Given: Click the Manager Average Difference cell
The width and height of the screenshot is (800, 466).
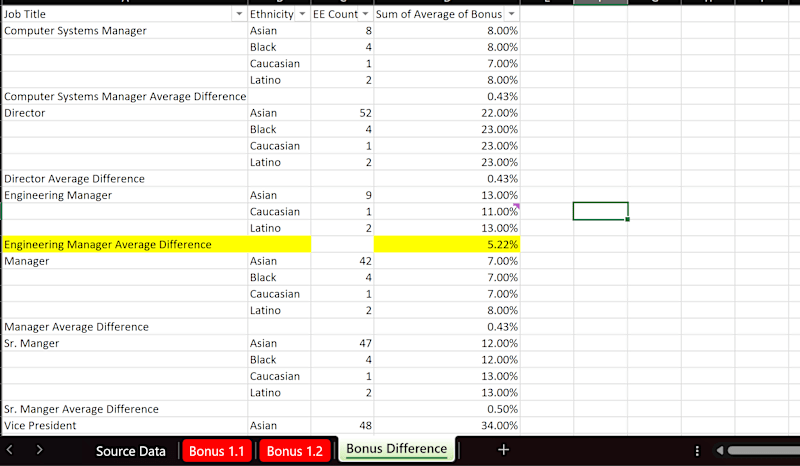Looking at the screenshot, I should pos(125,327).
